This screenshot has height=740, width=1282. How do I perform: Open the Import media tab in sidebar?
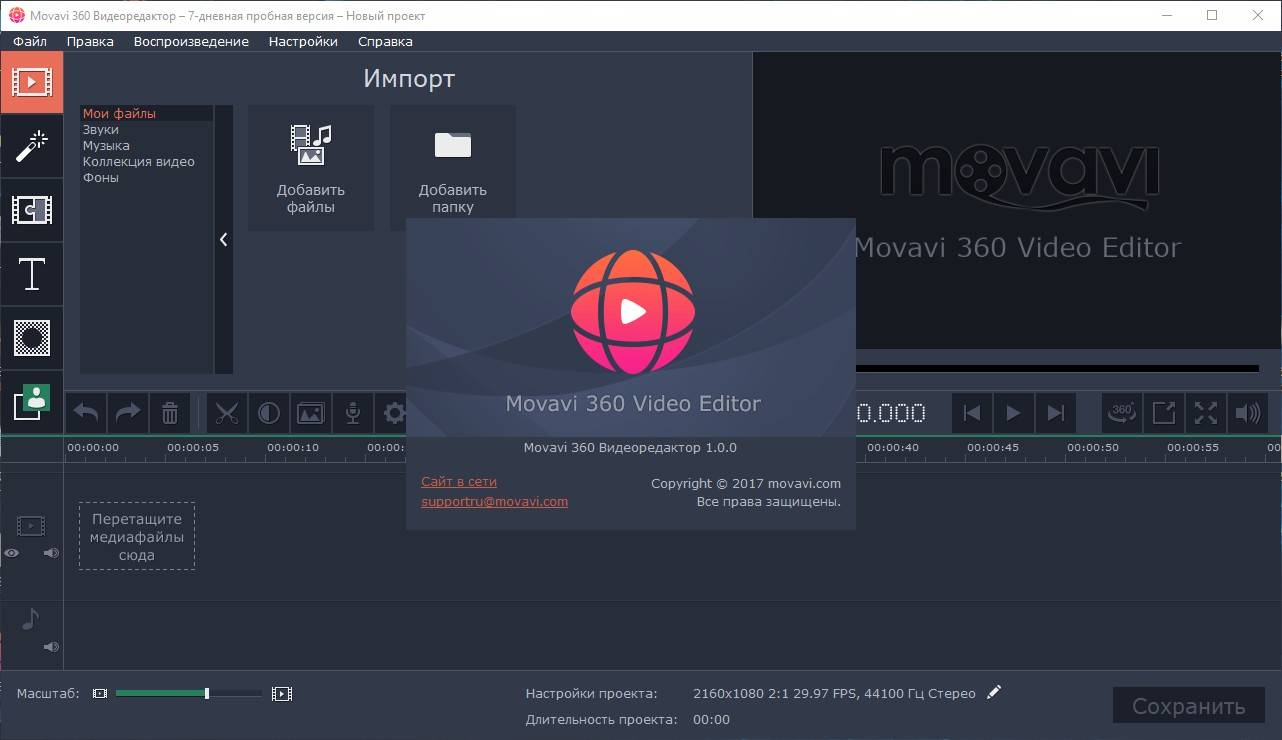pos(31,81)
